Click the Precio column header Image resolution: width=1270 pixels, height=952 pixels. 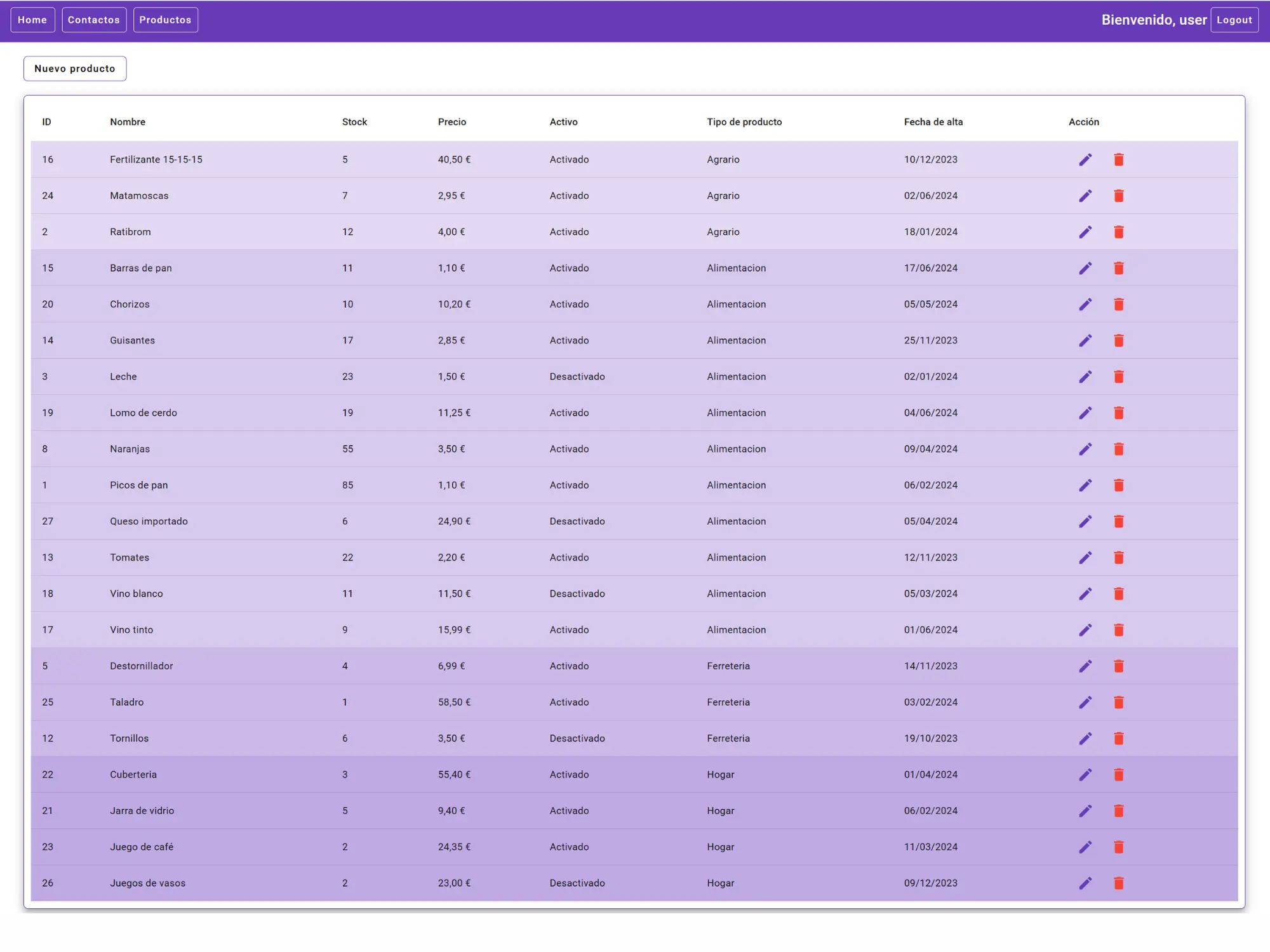[451, 122]
